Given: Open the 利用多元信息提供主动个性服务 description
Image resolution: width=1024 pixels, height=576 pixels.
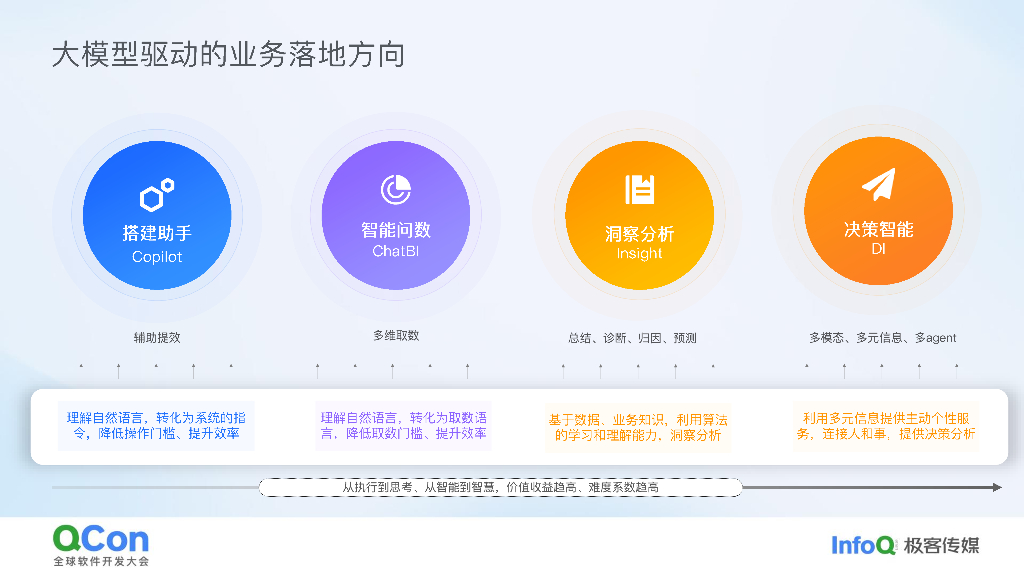Looking at the screenshot, I should tap(880, 425).
